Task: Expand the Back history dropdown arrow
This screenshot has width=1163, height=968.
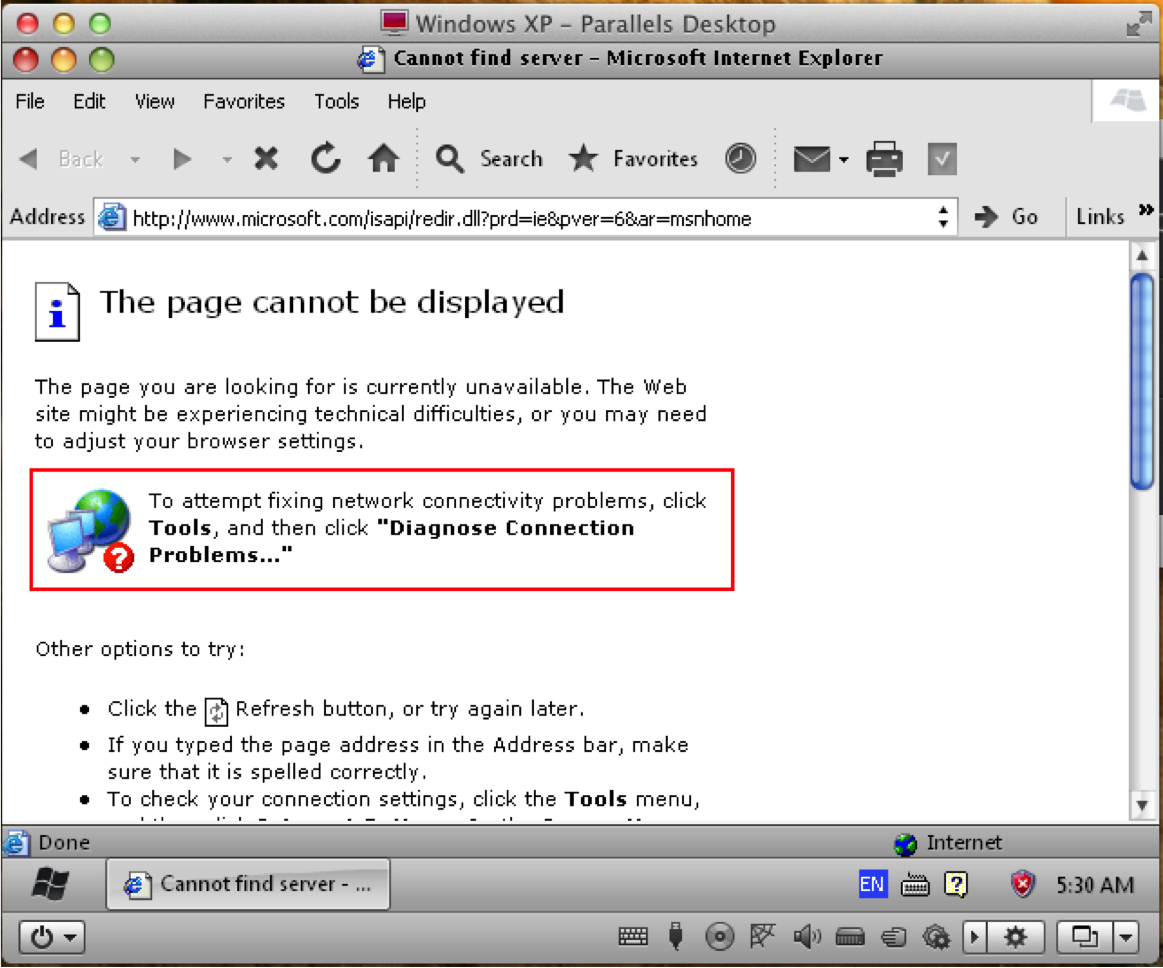Action: tap(135, 159)
